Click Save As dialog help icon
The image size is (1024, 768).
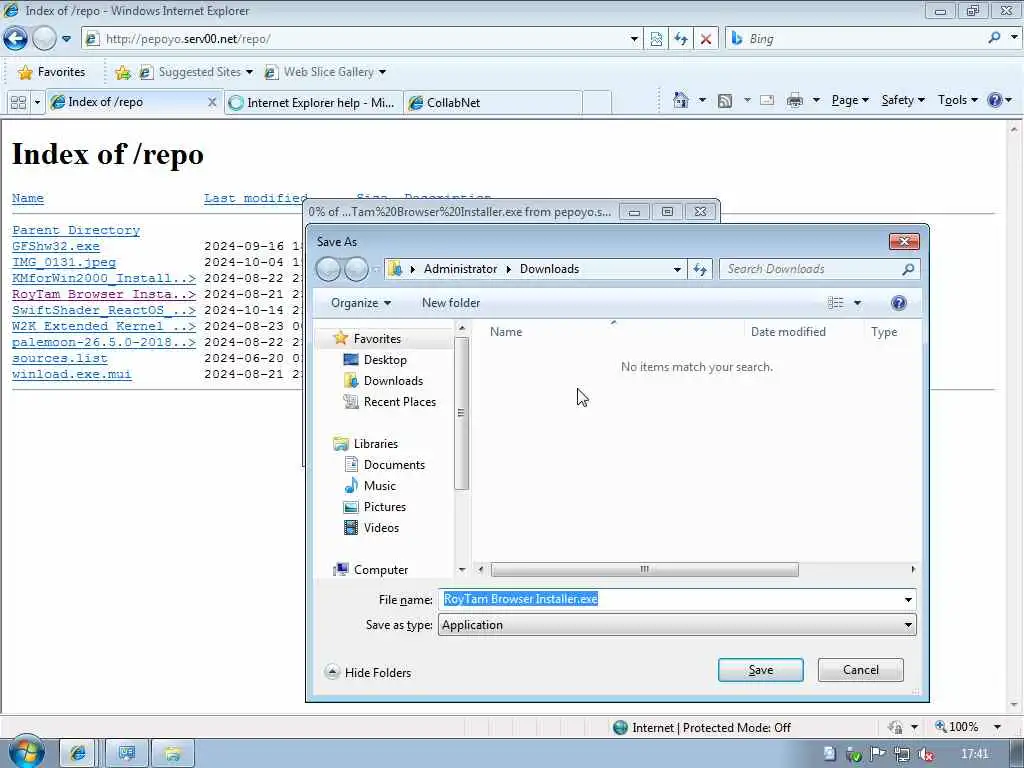[899, 303]
